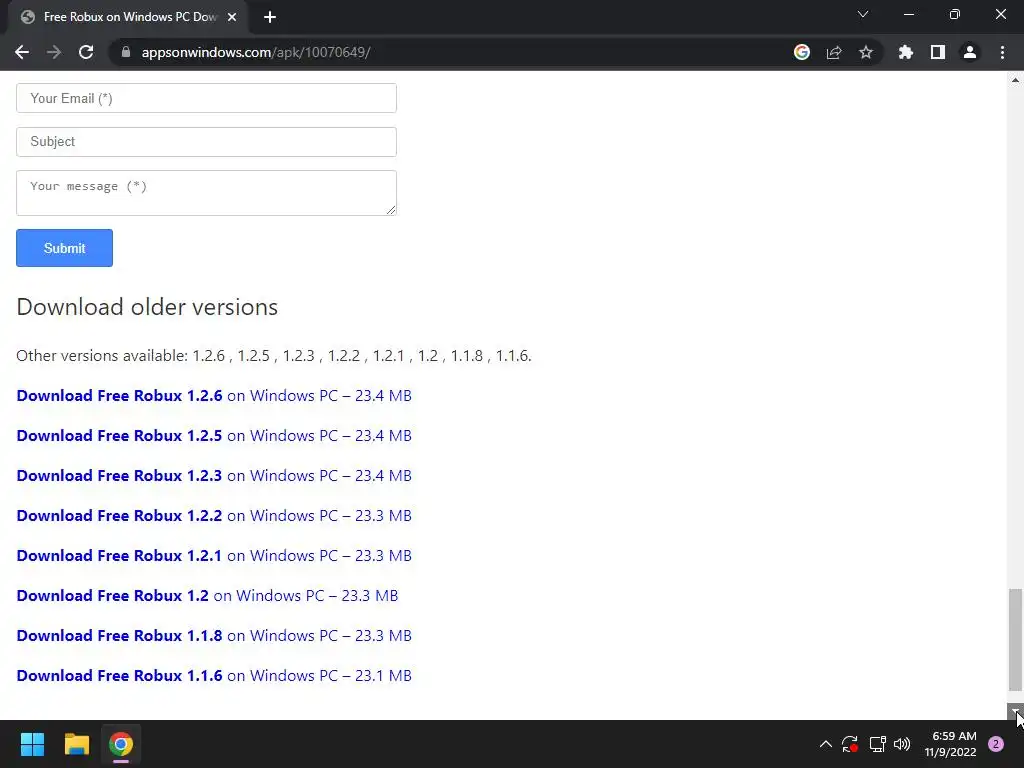The image size is (1024, 768).
Task: Download Free Robux 1.2.2 link
Action: [x=214, y=515]
